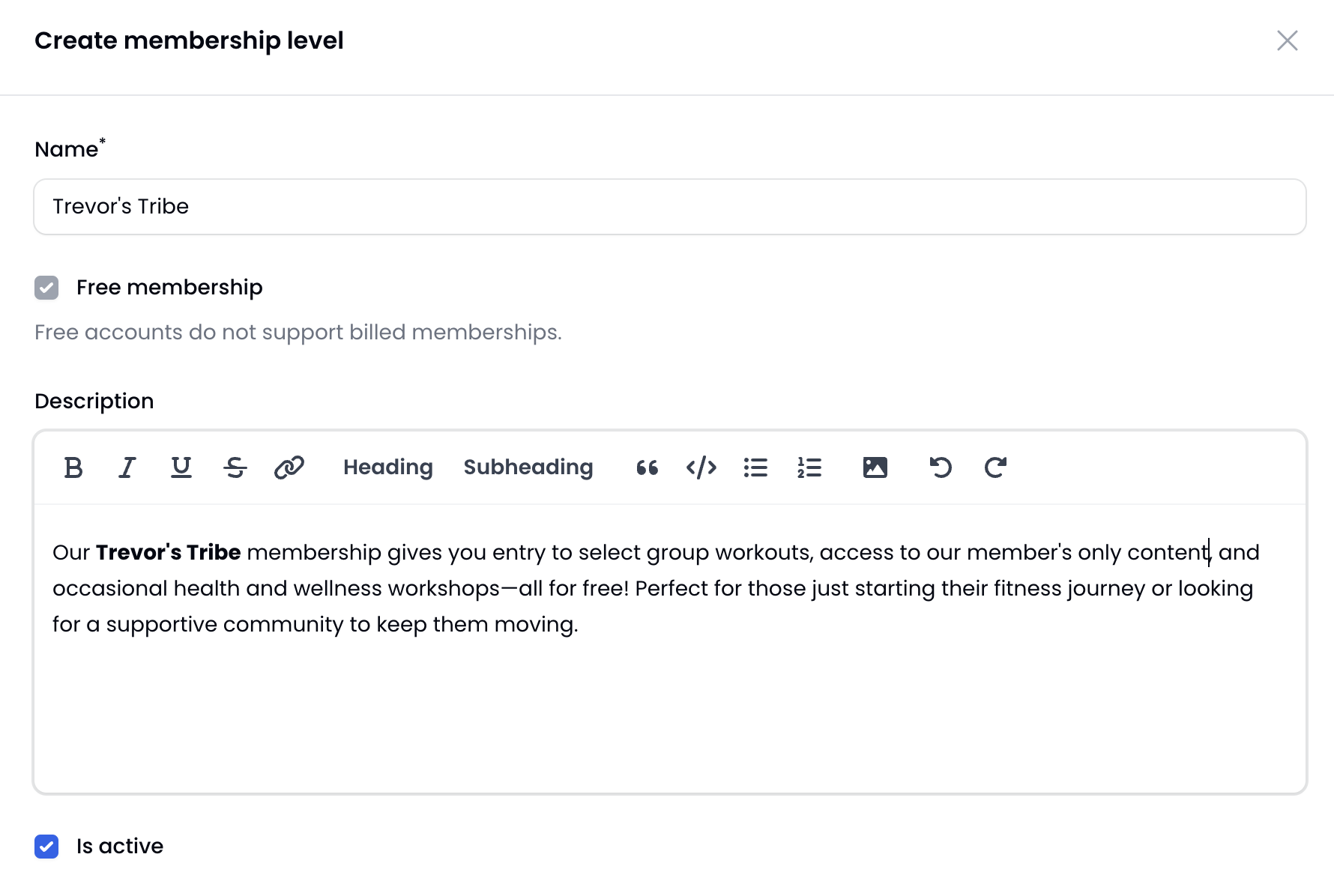The height and width of the screenshot is (896, 1334).
Task: Apply strikethrough to selected text
Action: (x=235, y=467)
